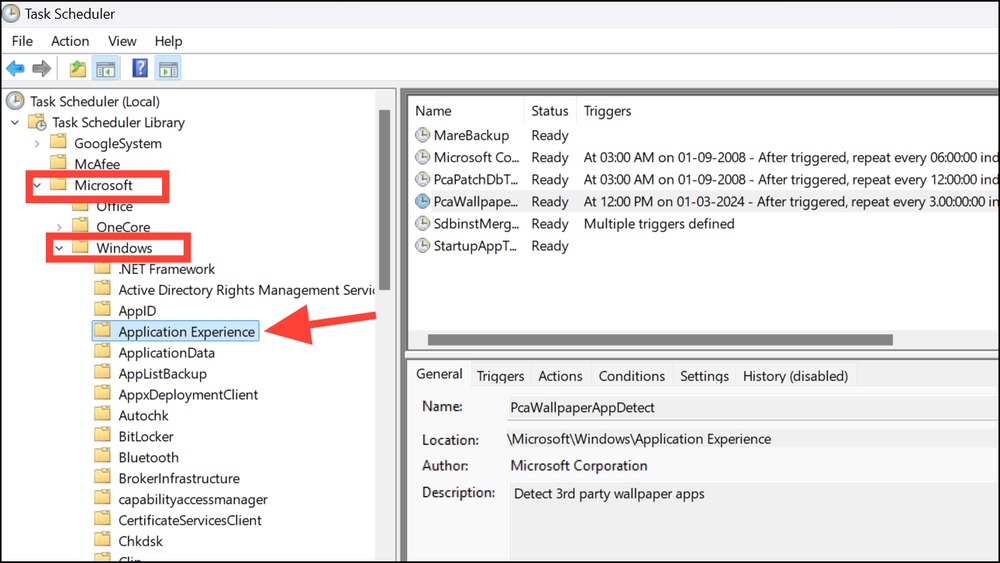Click the console tree vertical scrollbar
1000x563 pixels.
tap(384, 200)
